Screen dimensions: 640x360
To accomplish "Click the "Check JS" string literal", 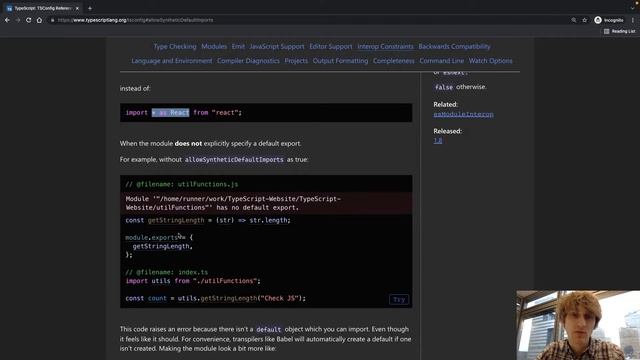I will click(x=279, y=298).
